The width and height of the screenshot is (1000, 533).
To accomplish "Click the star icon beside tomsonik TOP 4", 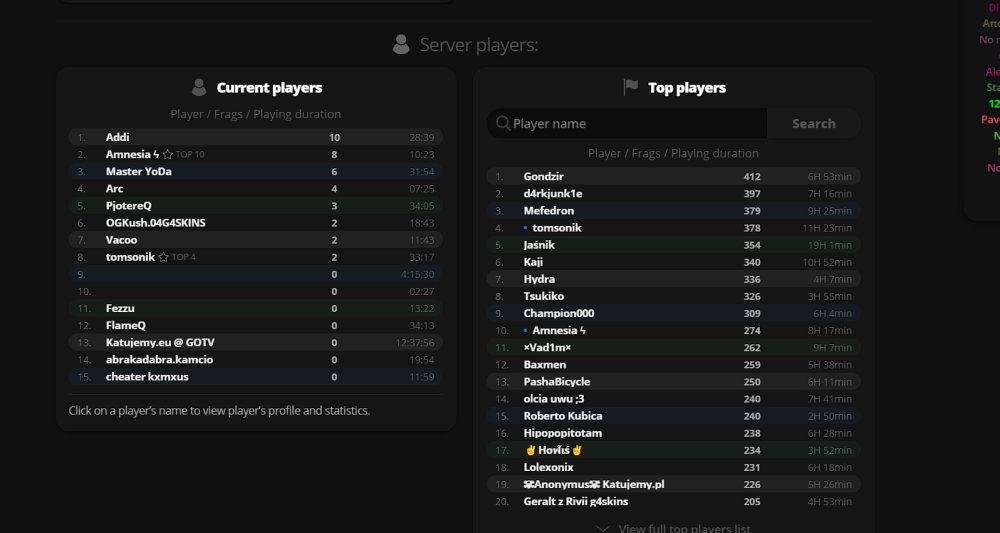I will [x=163, y=257].
